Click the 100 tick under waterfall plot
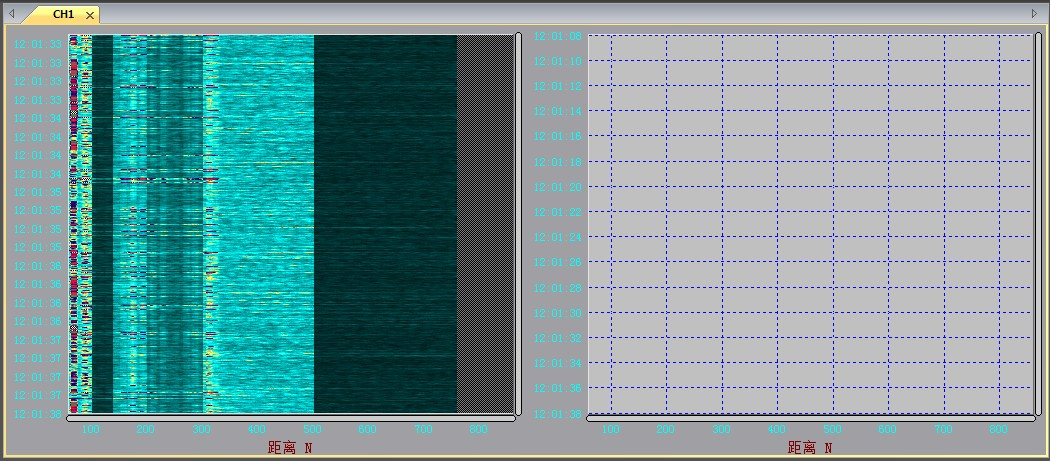 click(90, 430)
